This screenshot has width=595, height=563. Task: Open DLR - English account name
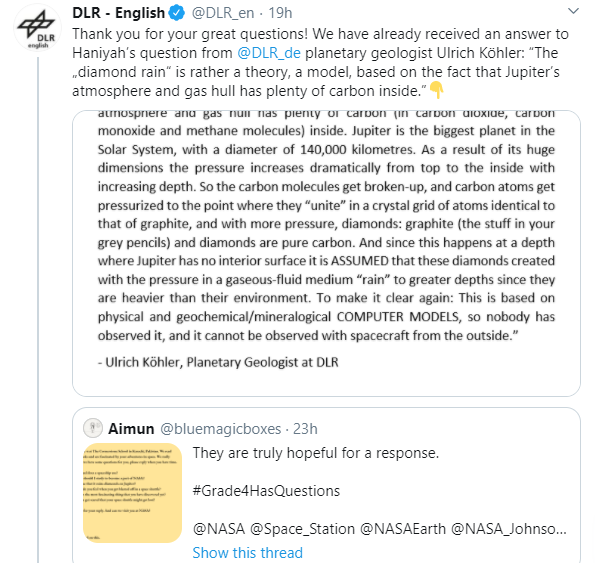tap(118, 13)
